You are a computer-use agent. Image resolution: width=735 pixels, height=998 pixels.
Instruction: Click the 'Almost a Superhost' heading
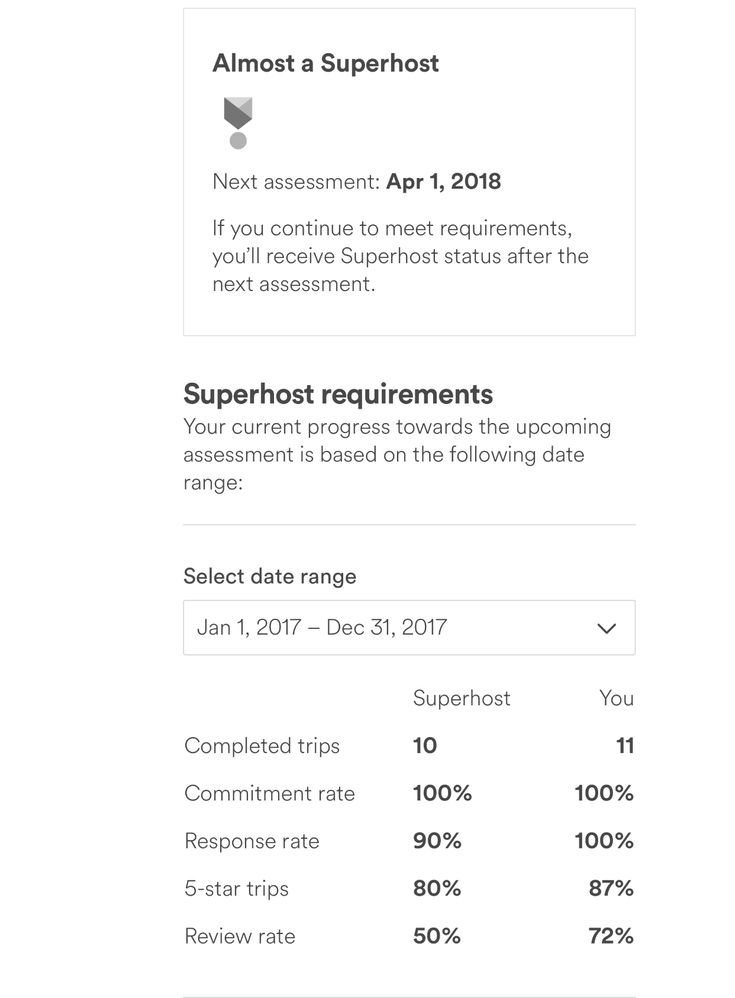point(325,63)
